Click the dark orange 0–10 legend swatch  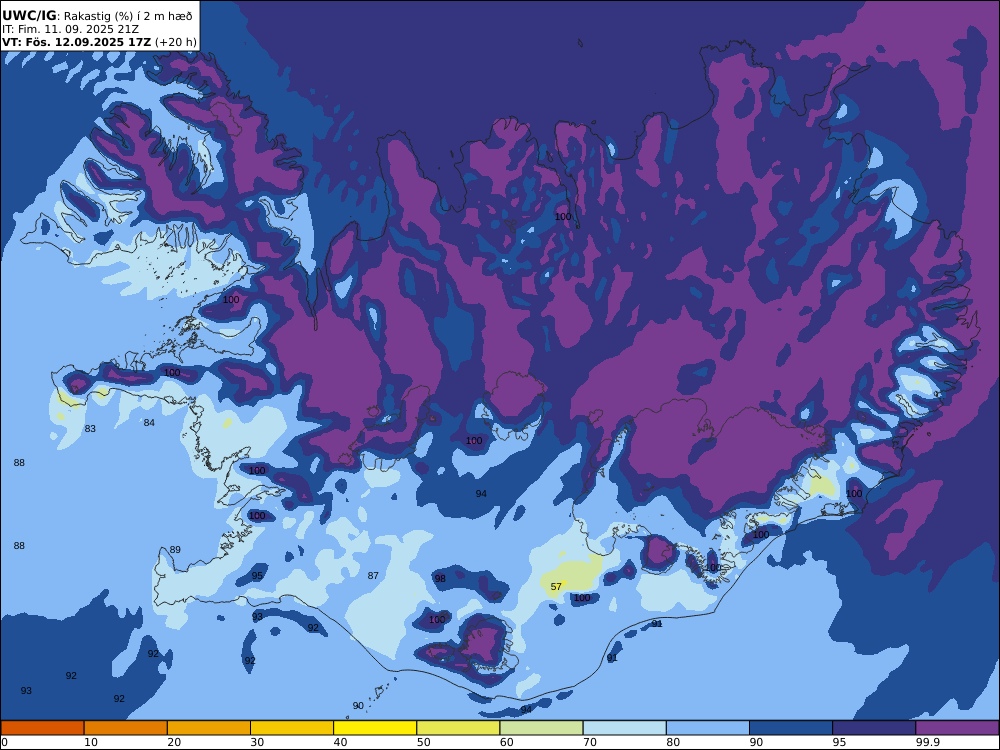42,728
